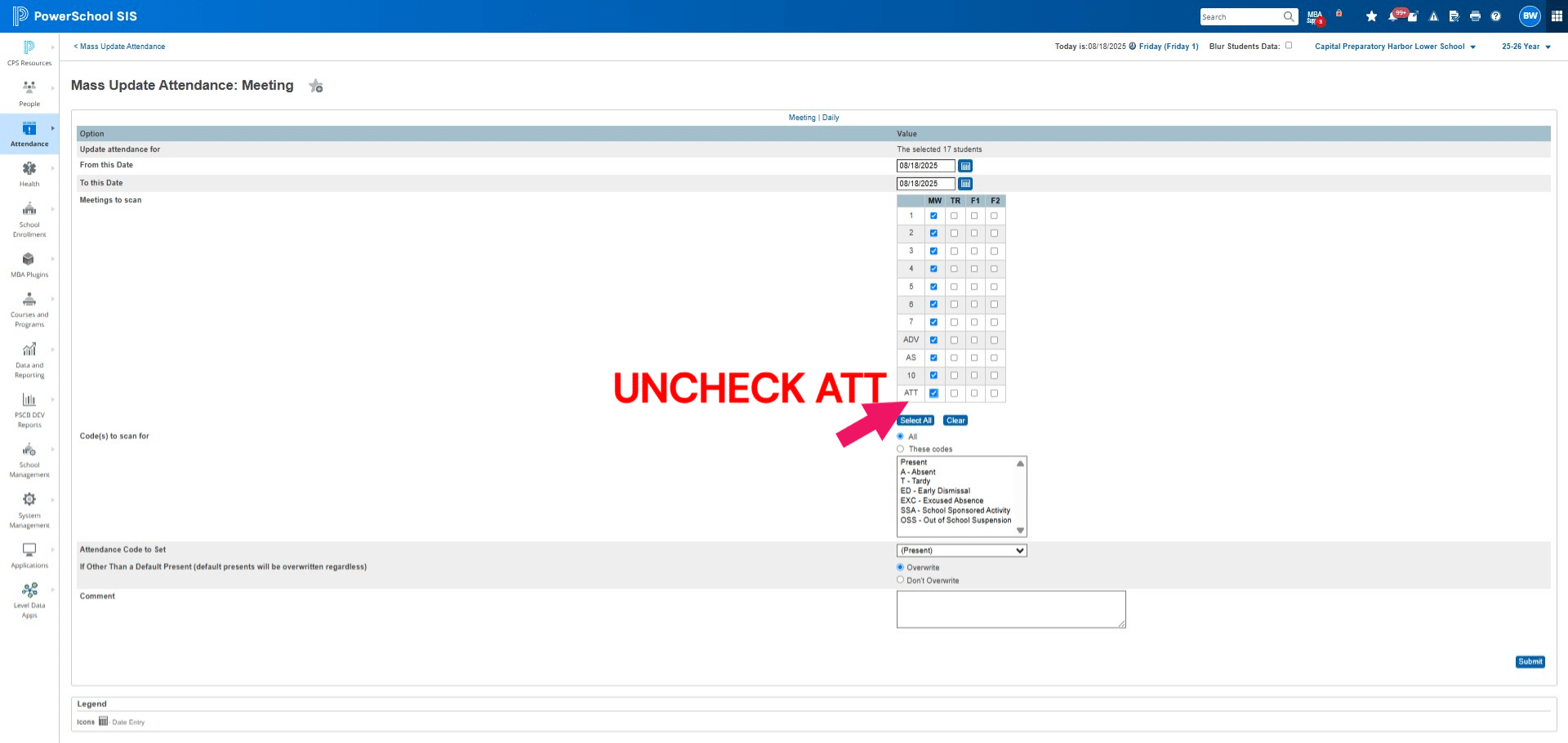Viewport: 1568px width, 743px height.
Task: Expand the People sidebar submenu arrow
Action: point(53,87)
